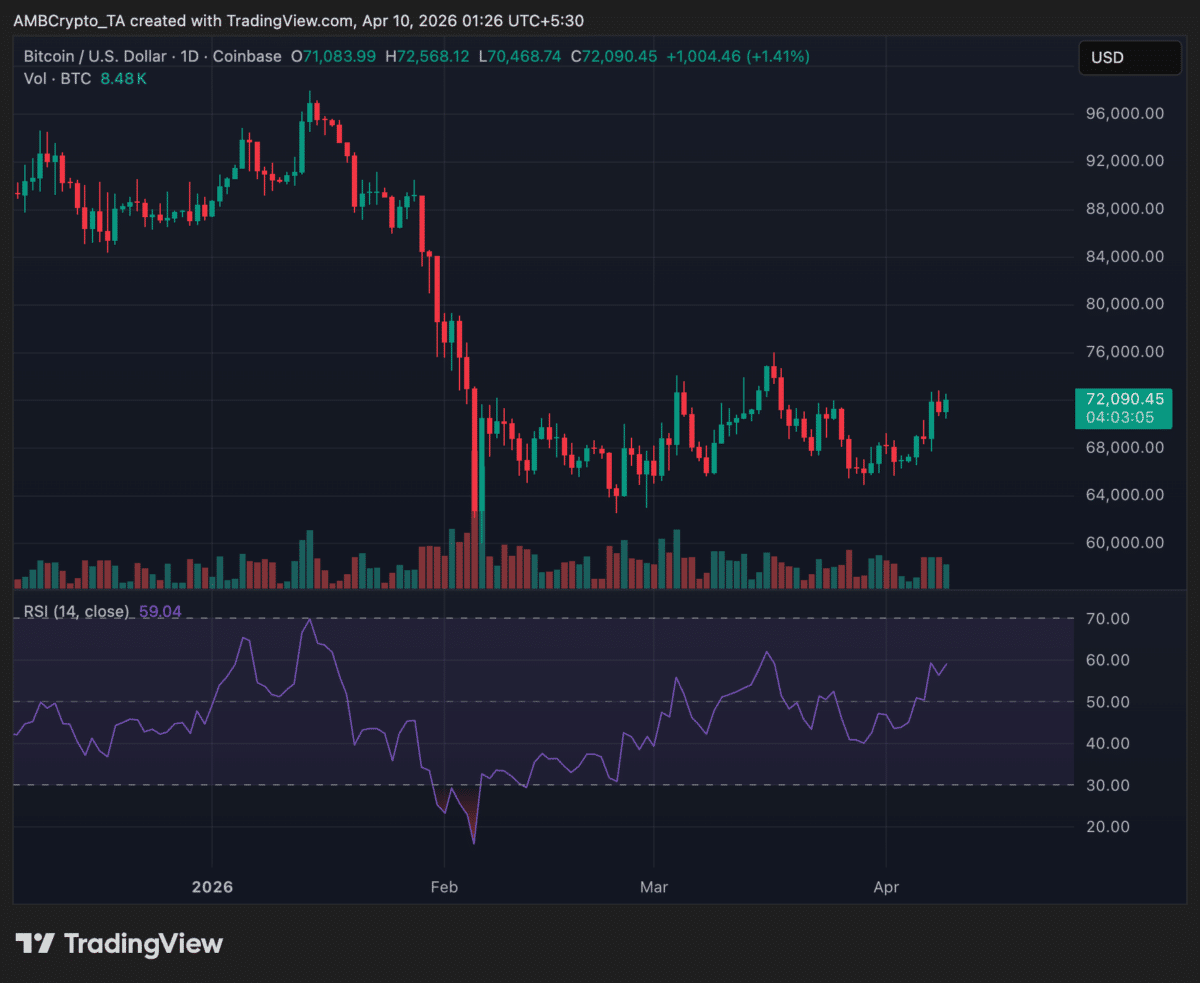Select the 2026 marker on time axis
1200x983 pixels.
click(x=212, y=887)
